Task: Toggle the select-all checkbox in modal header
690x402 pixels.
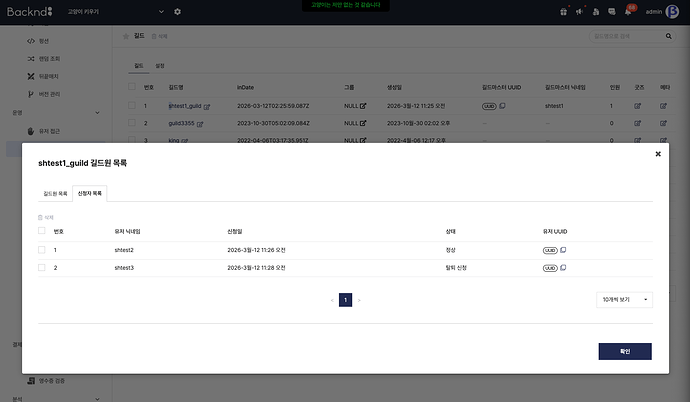Action: pyautogui.click(x=41, y=231)
